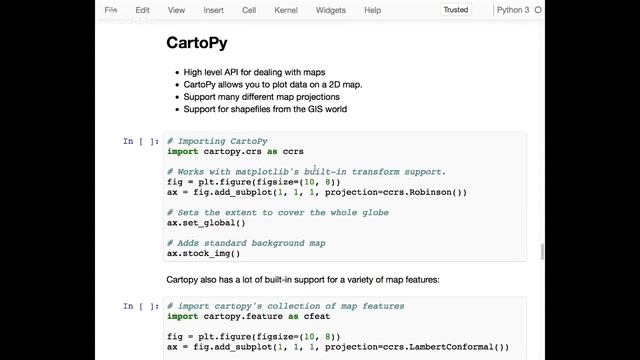This screenshot has height=360, width=640.
Task: Click the 'ax.set_global()' code line
Action: click(x=206, y=223)
